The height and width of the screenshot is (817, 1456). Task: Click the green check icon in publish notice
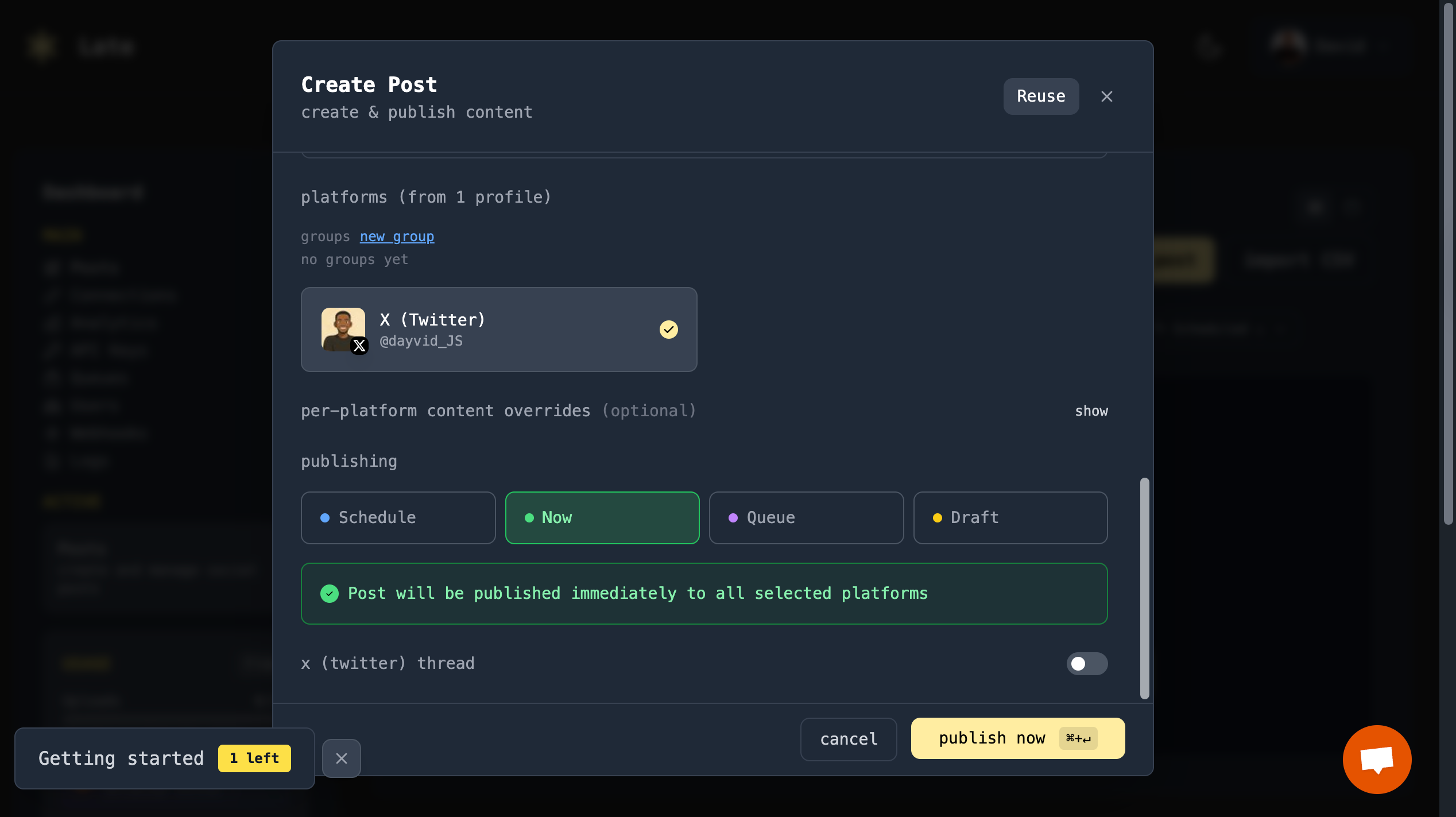click(330, 593)
